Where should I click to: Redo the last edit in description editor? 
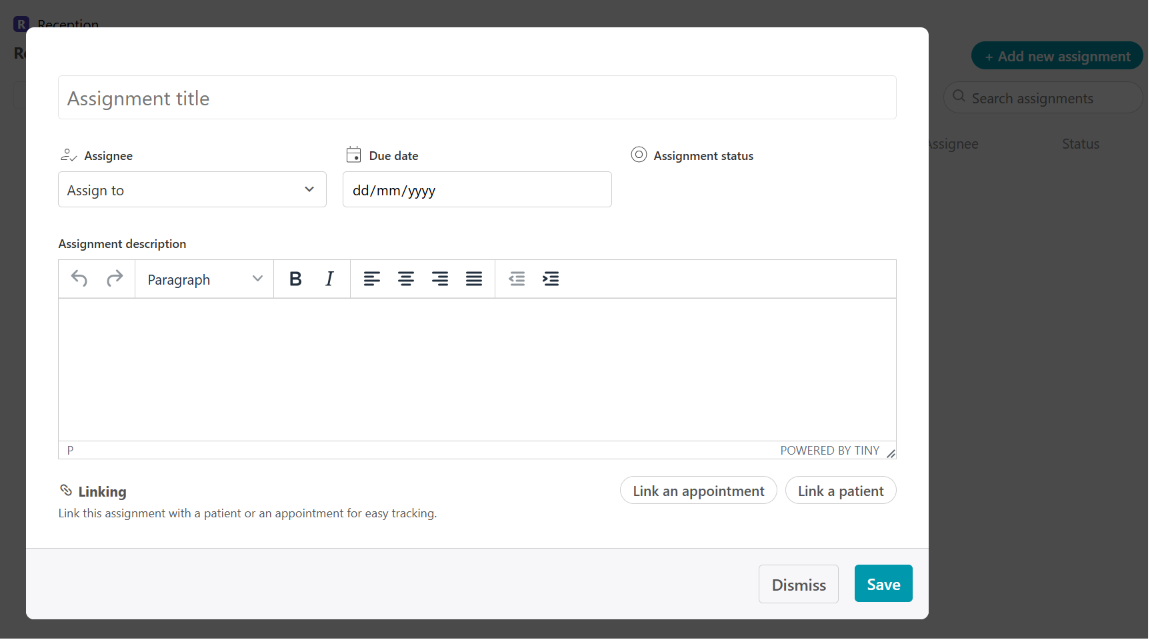point(114,278)
